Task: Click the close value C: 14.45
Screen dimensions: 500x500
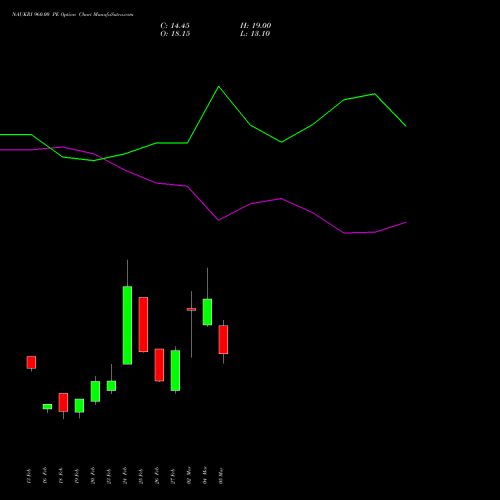Action: 175,26
